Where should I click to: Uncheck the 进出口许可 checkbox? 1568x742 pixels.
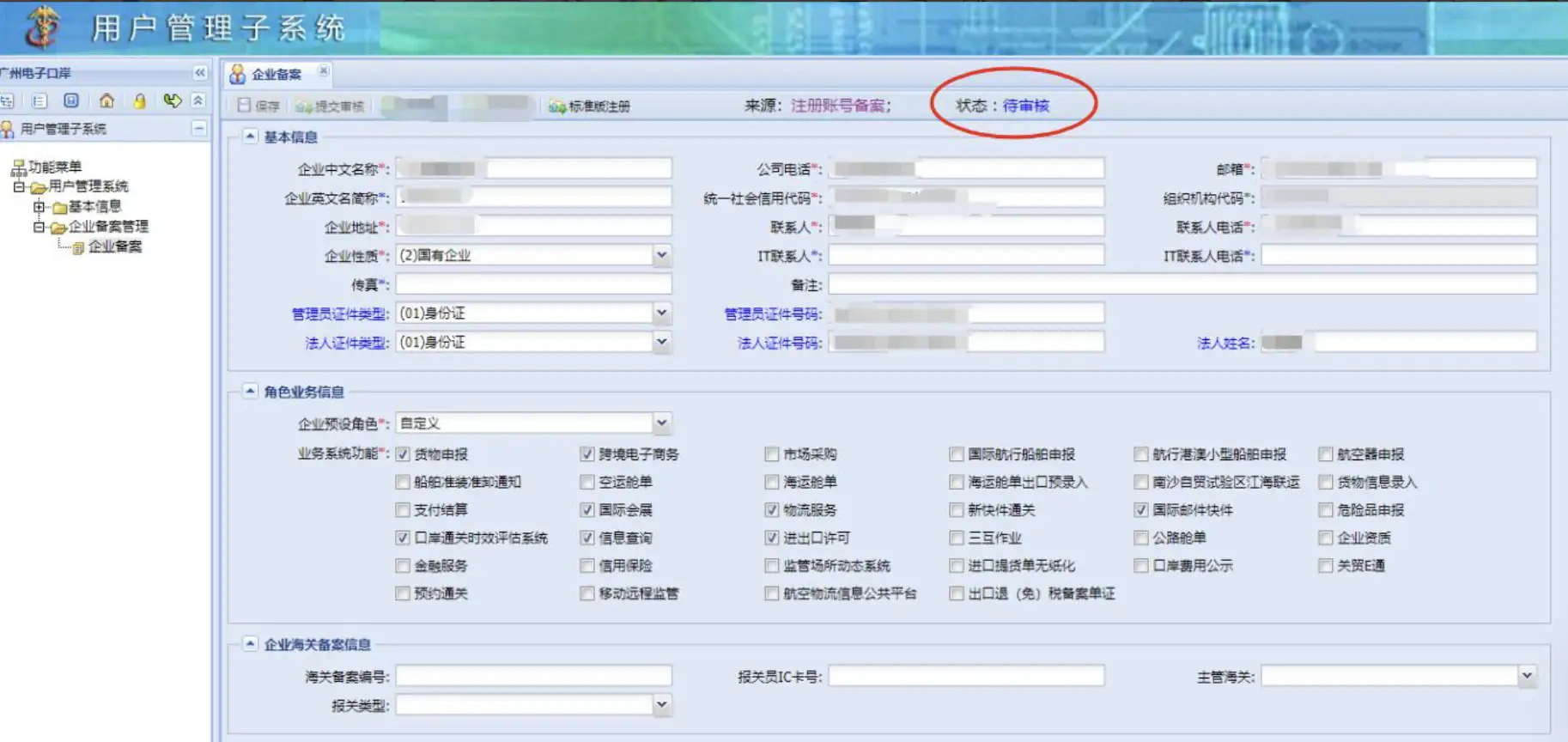pos(772,538)
